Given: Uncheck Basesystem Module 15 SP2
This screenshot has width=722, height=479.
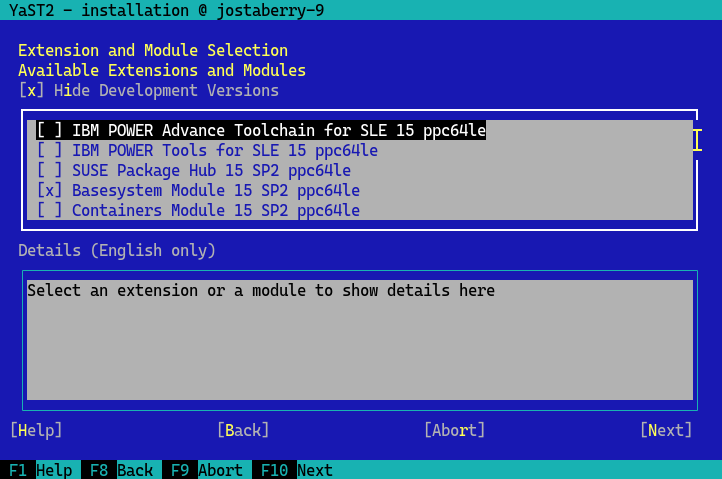Looking at the screenshot, I should 50,191.
